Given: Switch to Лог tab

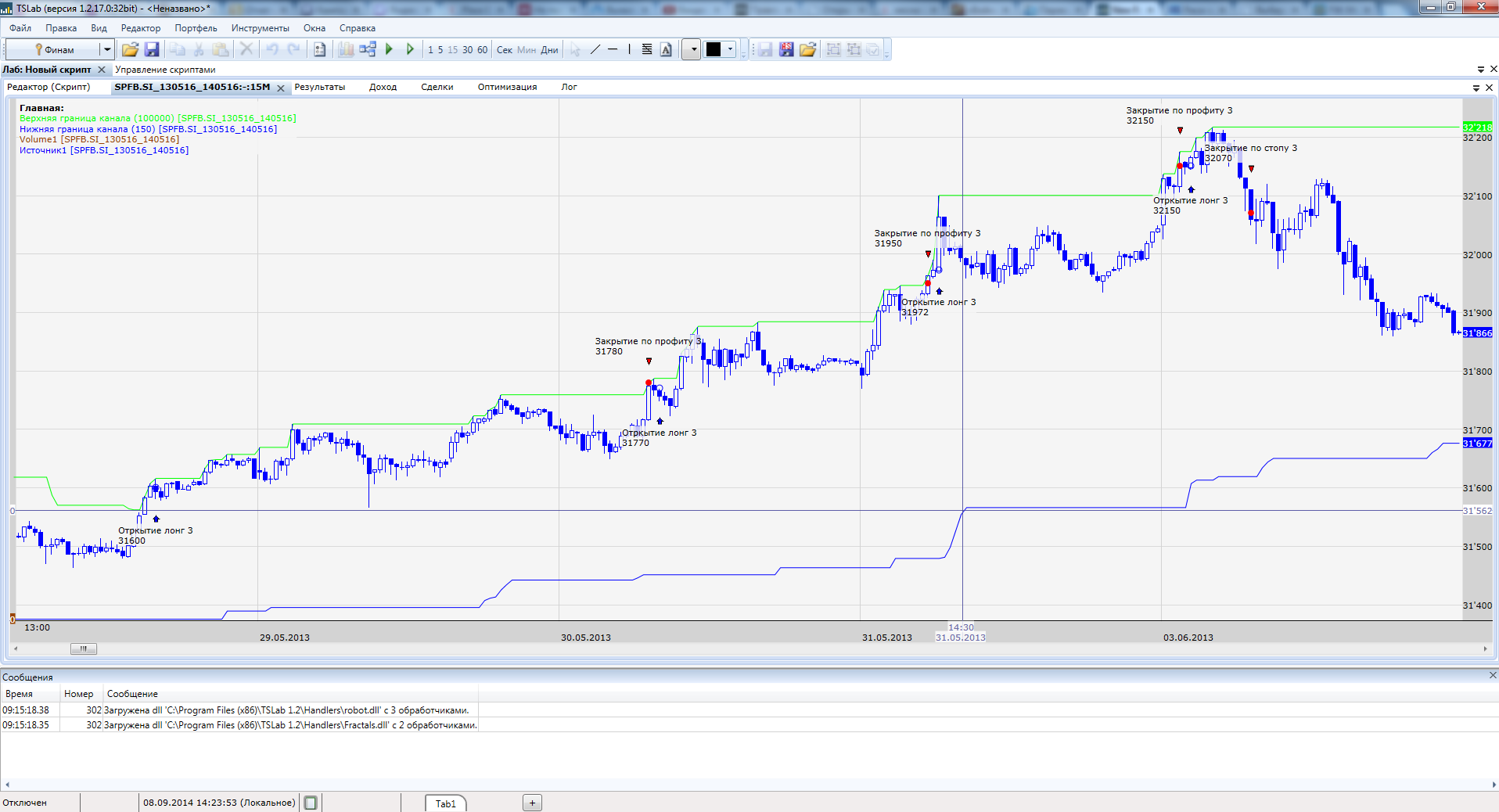Looking at the screenshot, I should [x=570, y=87].
